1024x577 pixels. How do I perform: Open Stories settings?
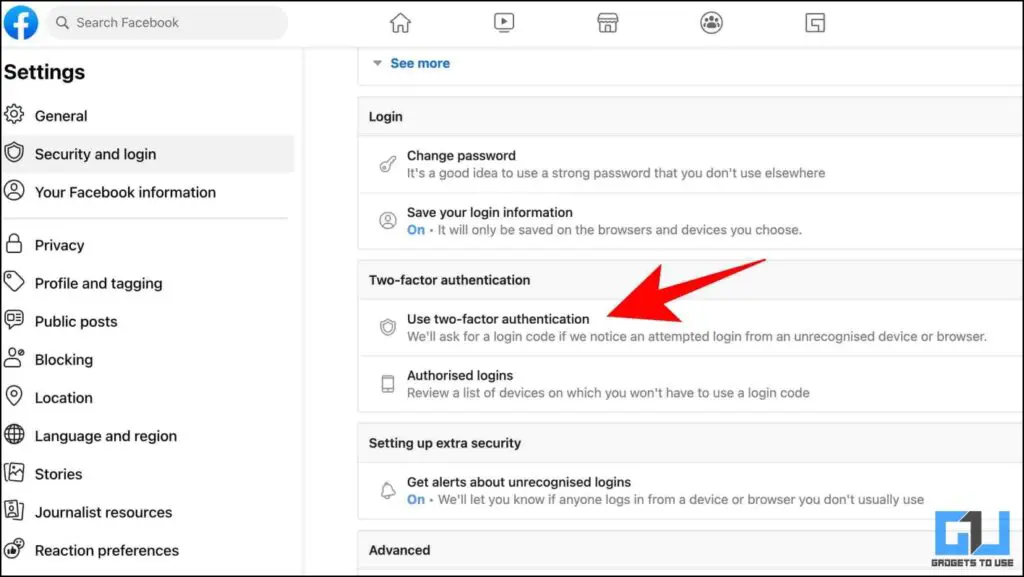(148, 474)
